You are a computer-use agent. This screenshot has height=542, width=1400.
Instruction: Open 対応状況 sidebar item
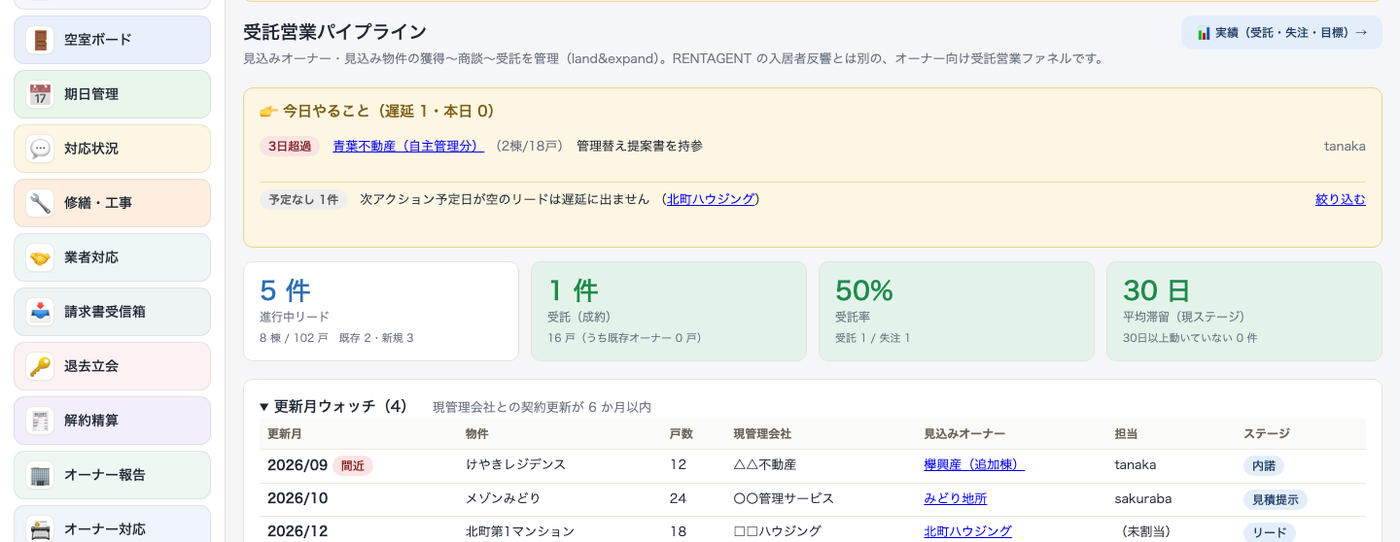112,149
